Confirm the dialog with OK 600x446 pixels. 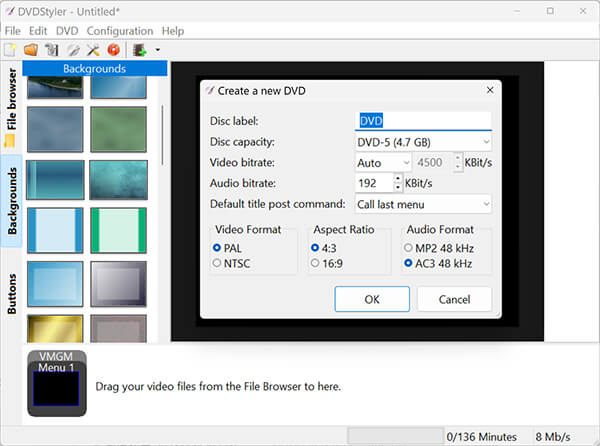tap(372, 299)
